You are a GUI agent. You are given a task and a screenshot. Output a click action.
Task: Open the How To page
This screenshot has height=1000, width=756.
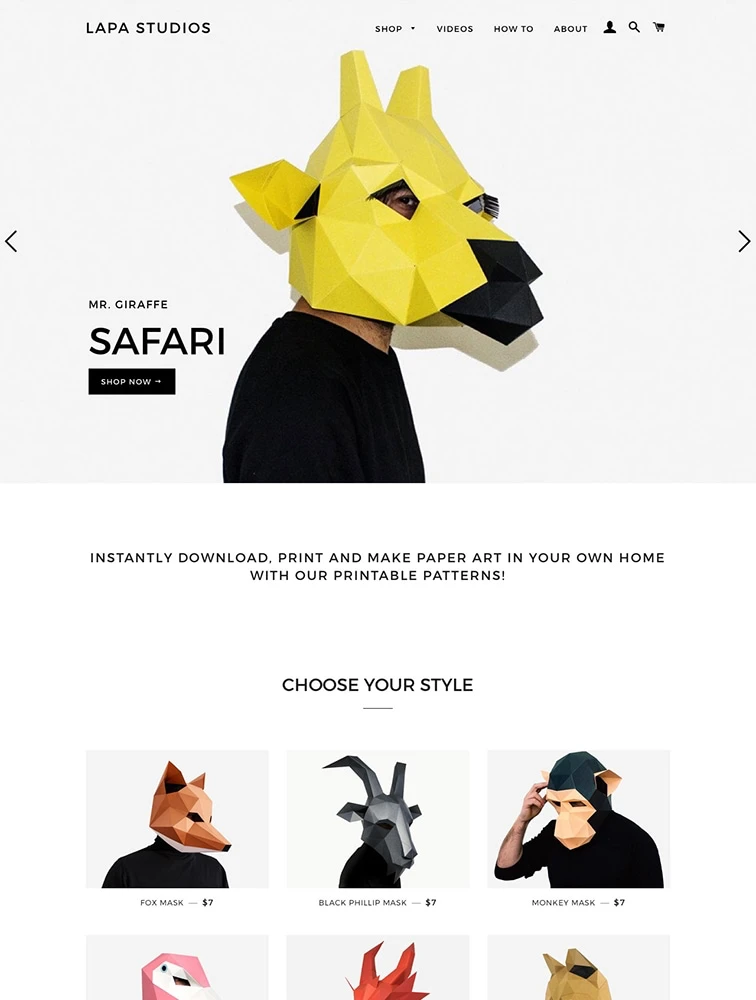click(x=514, y=29)
